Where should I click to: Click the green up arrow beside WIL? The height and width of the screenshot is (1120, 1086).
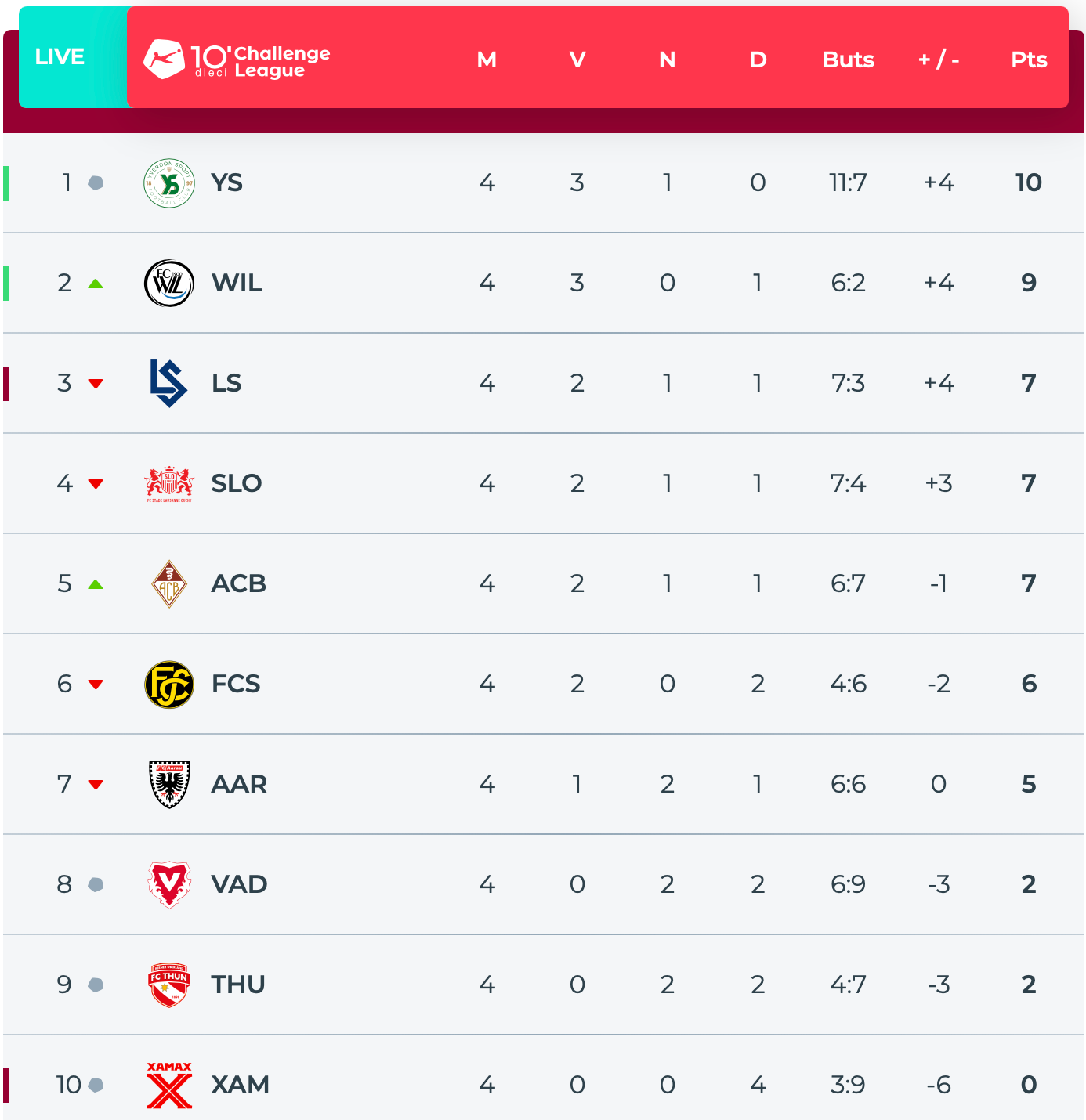[x=96, y=284]
